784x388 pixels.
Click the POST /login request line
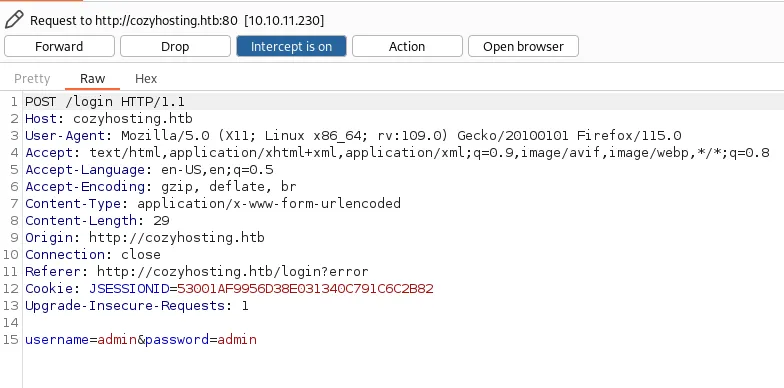click(105, 102)
